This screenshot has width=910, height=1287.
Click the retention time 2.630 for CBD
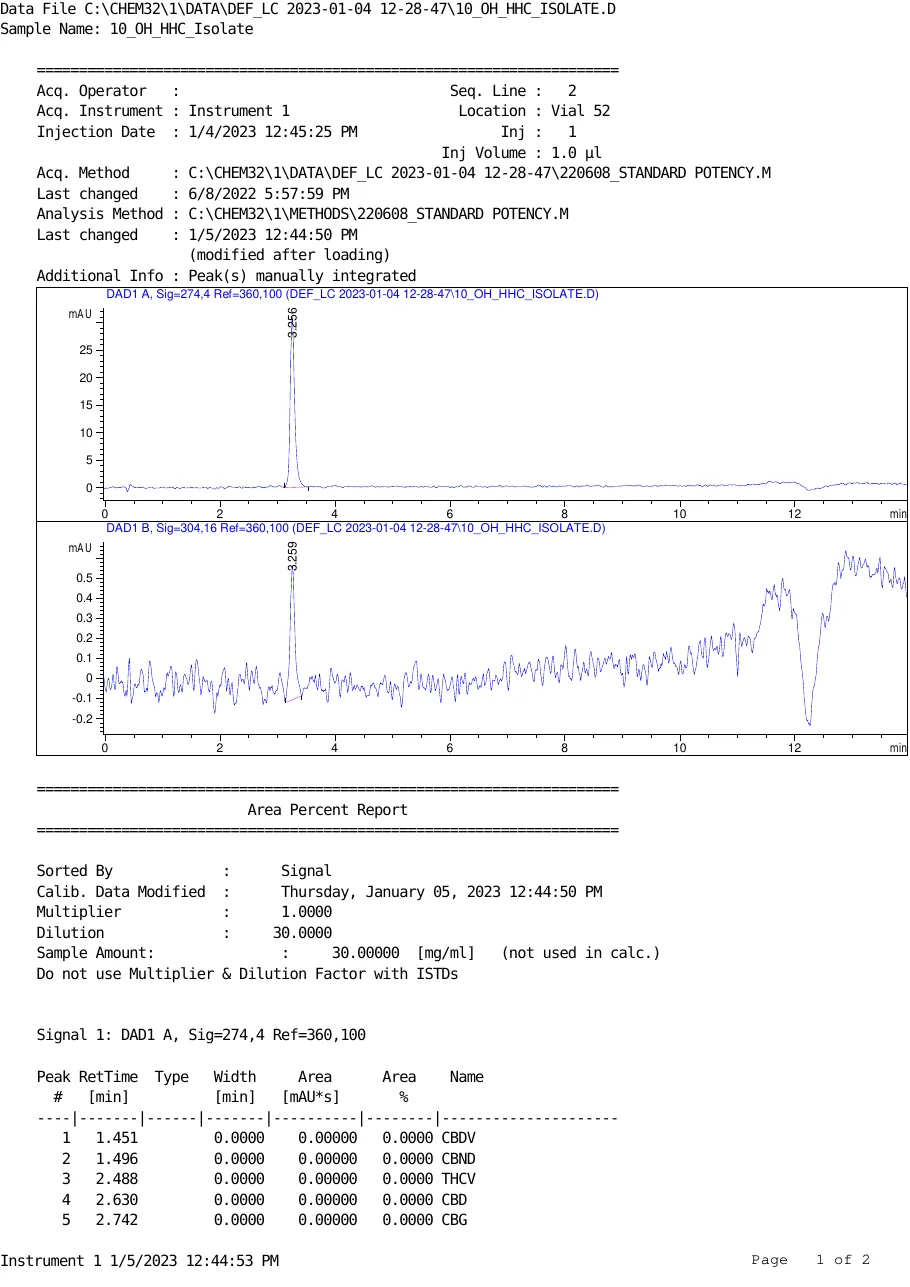click(117, 1200)
